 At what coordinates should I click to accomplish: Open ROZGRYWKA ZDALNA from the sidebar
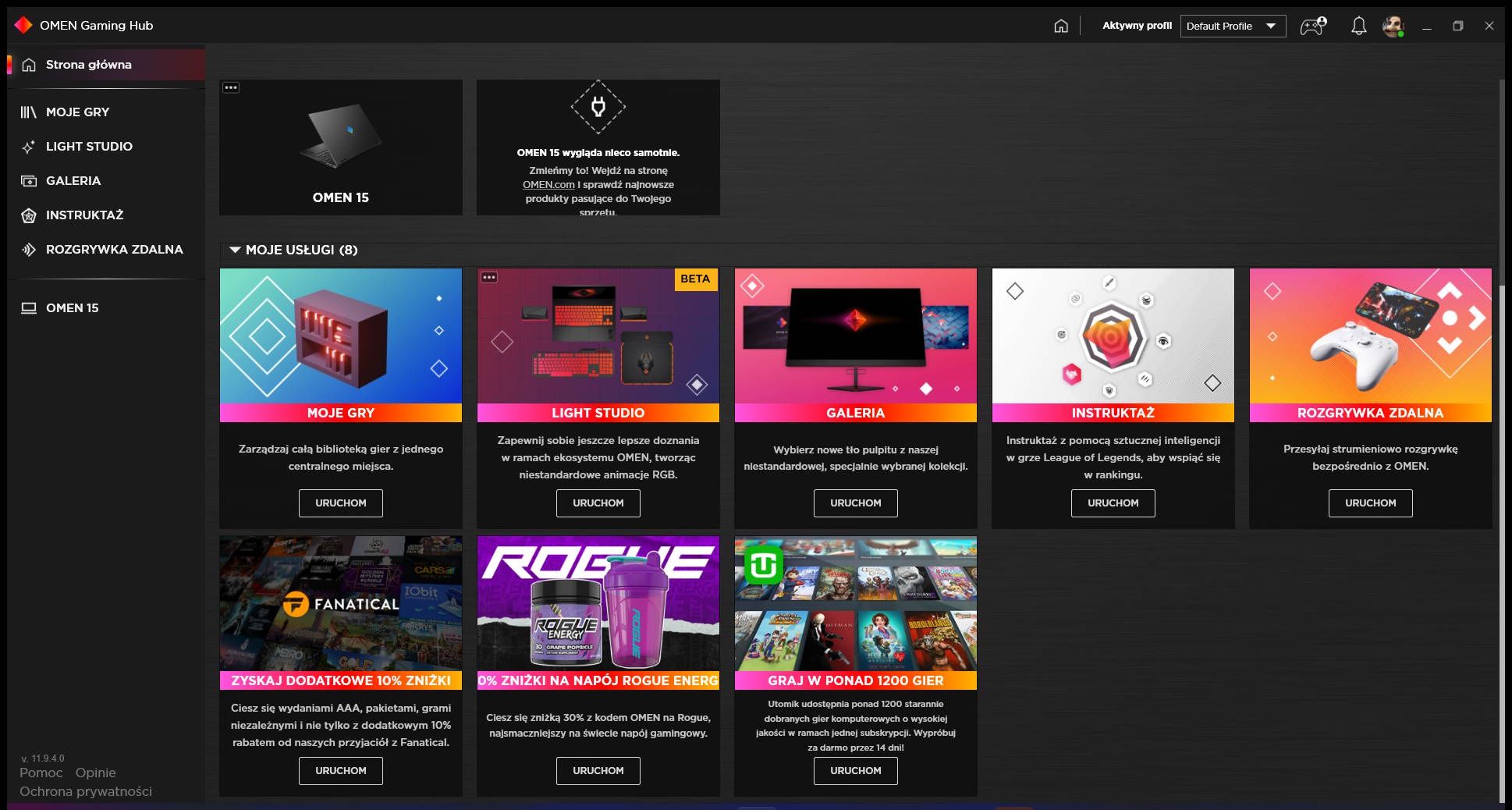coord(106,250)
